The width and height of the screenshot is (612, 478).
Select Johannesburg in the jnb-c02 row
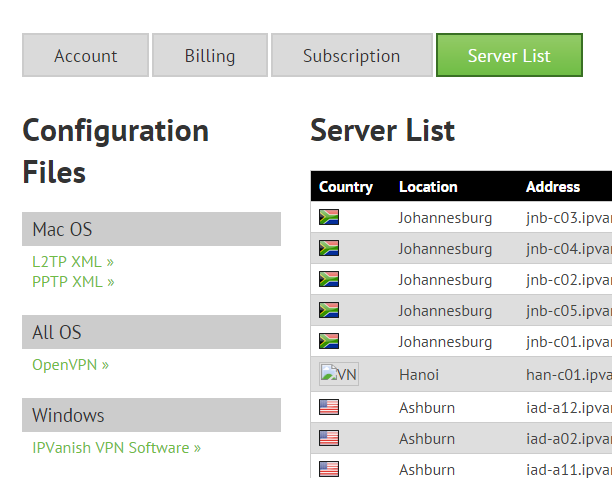445,280
